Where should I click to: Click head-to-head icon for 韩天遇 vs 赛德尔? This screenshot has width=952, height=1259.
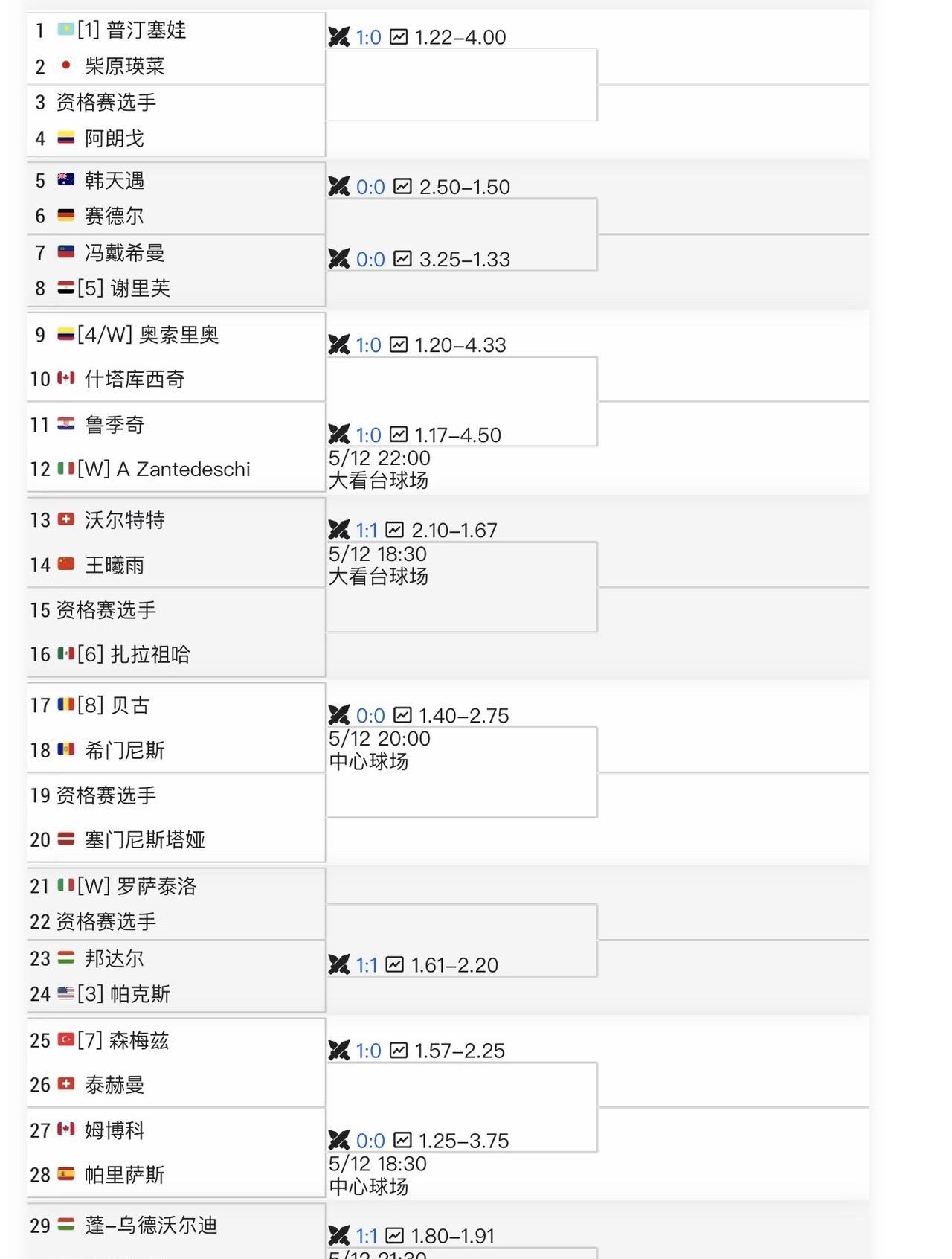[339, 186]
